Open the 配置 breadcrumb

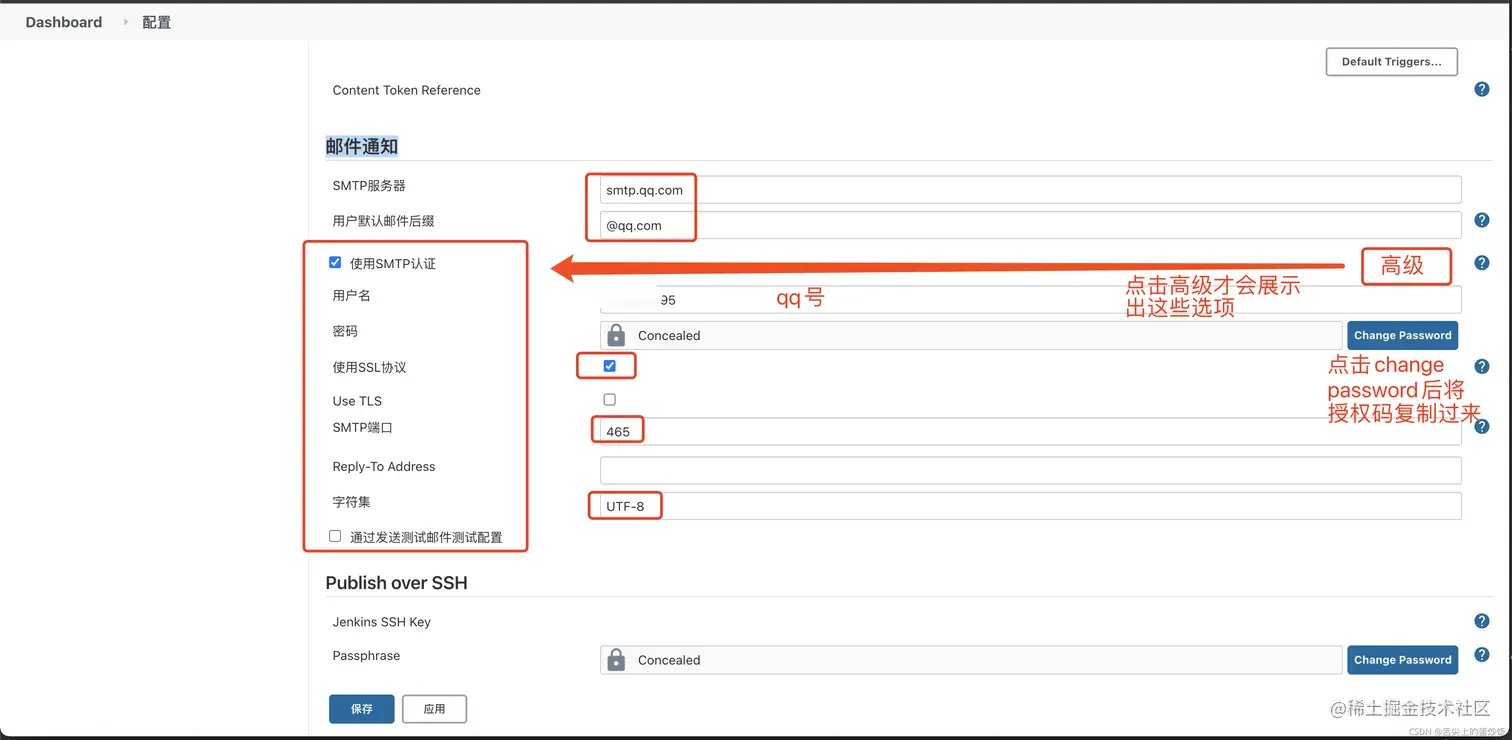click(156, 22)
